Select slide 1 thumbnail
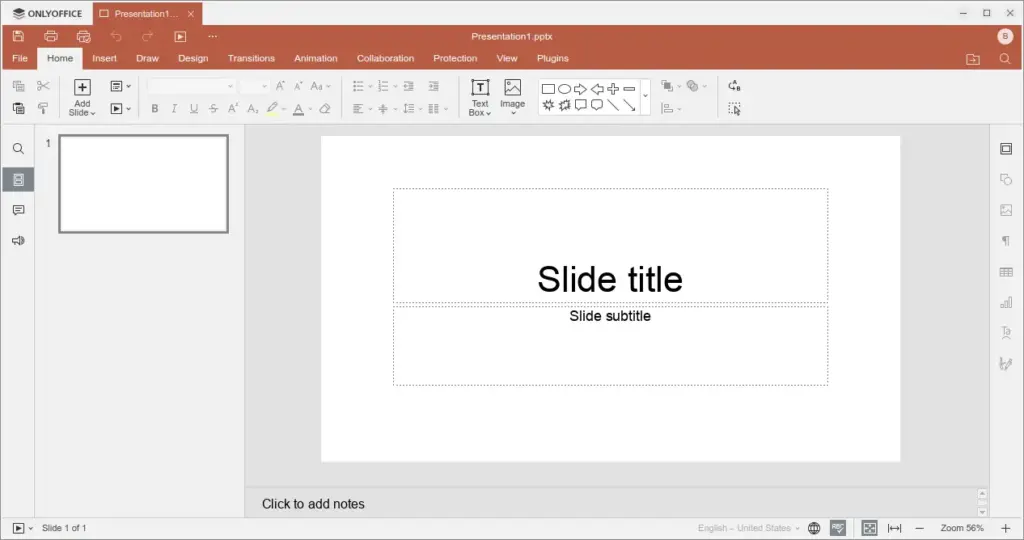 point(144,183)
